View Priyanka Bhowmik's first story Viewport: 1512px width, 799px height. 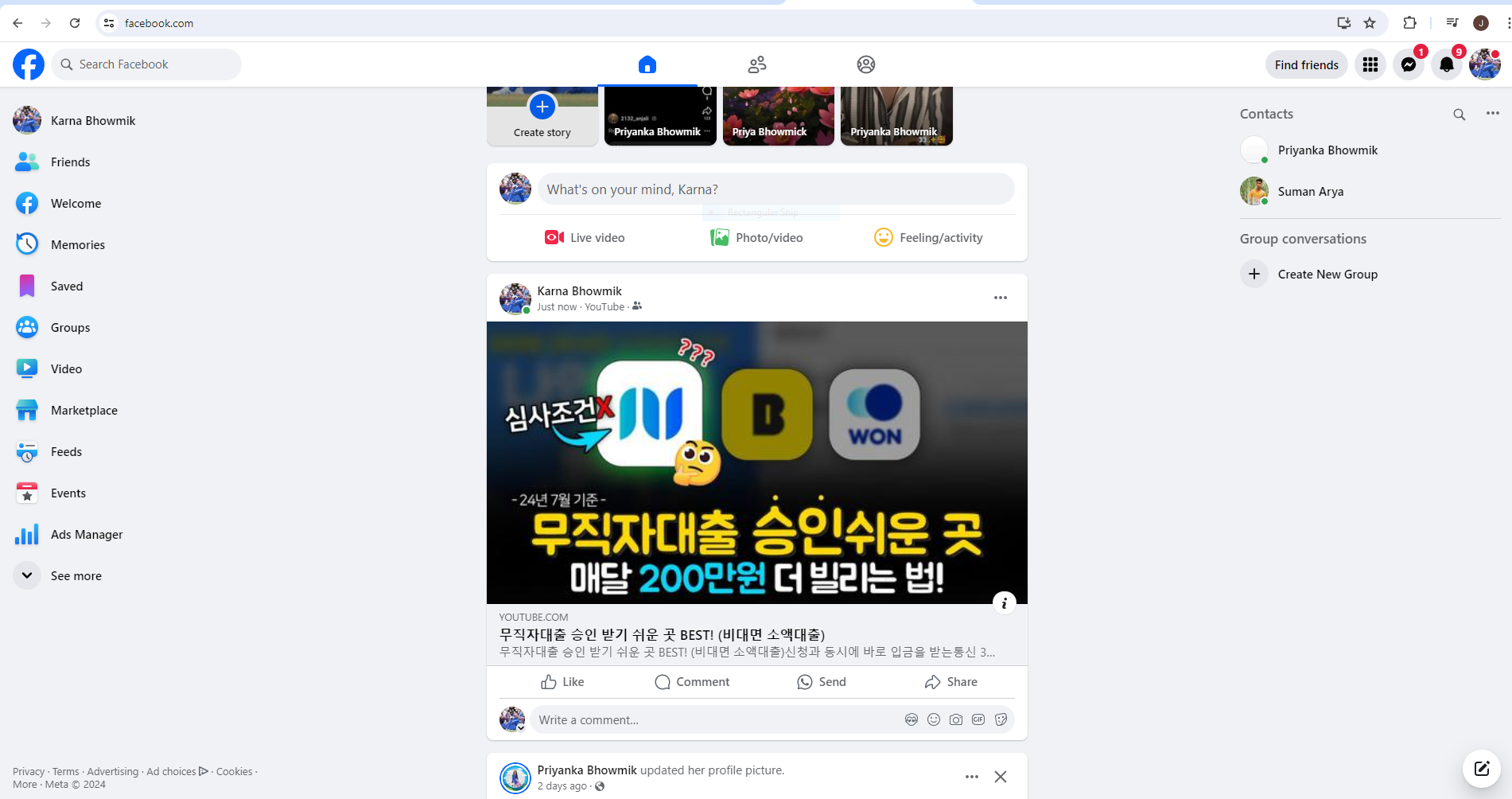pyautogui.click(x=660, y=115)
